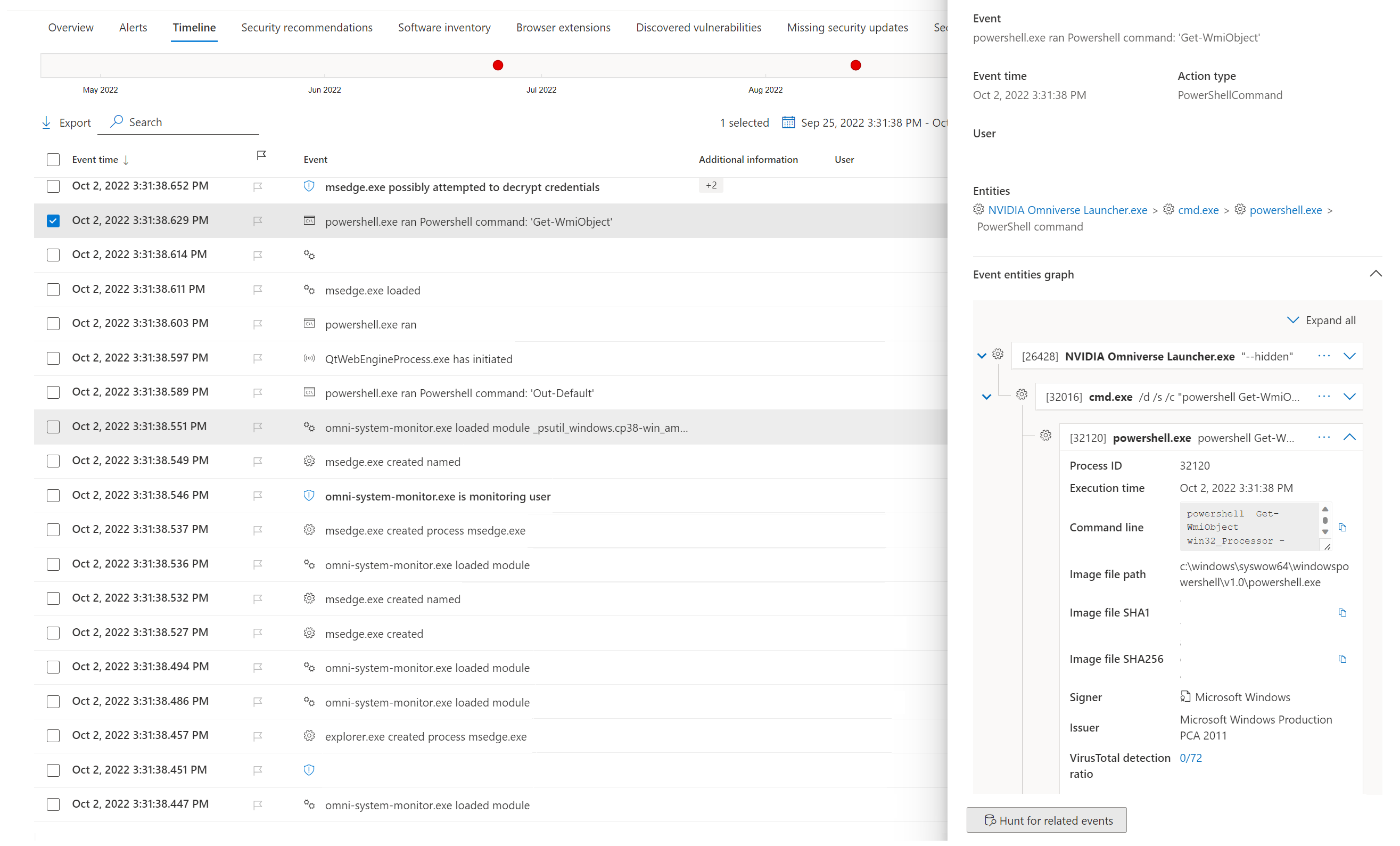Flag the msedge.exe decrypt credentials event

pyautogui.click(x=258, y=187)
